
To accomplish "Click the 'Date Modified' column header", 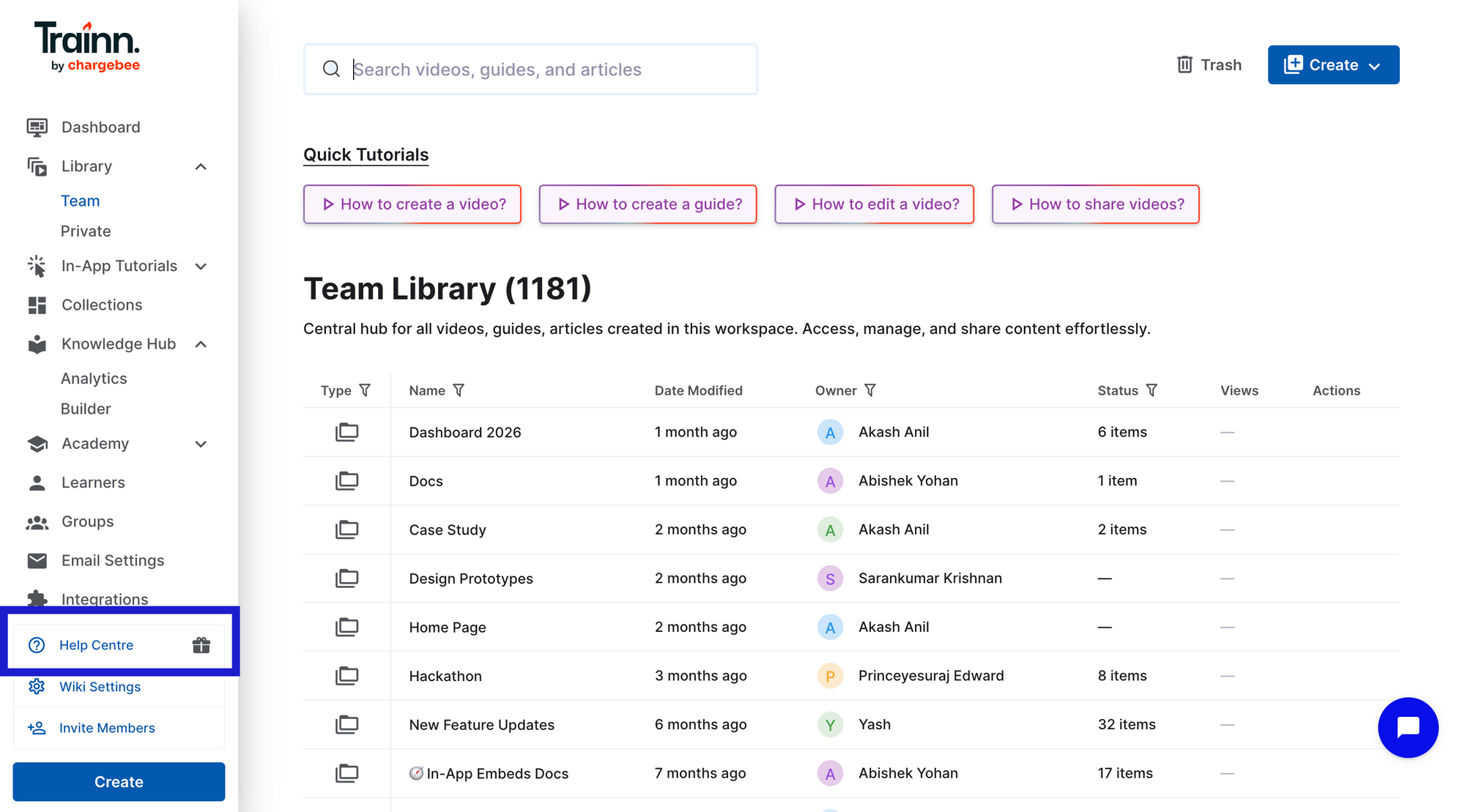I will pos(698,390).
